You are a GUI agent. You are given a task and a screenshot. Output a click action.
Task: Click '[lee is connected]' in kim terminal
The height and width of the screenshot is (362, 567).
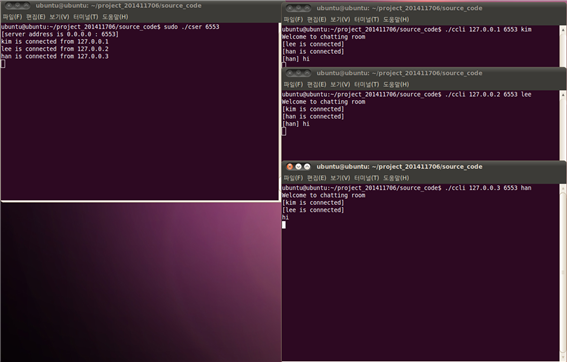tap(313, 44)
